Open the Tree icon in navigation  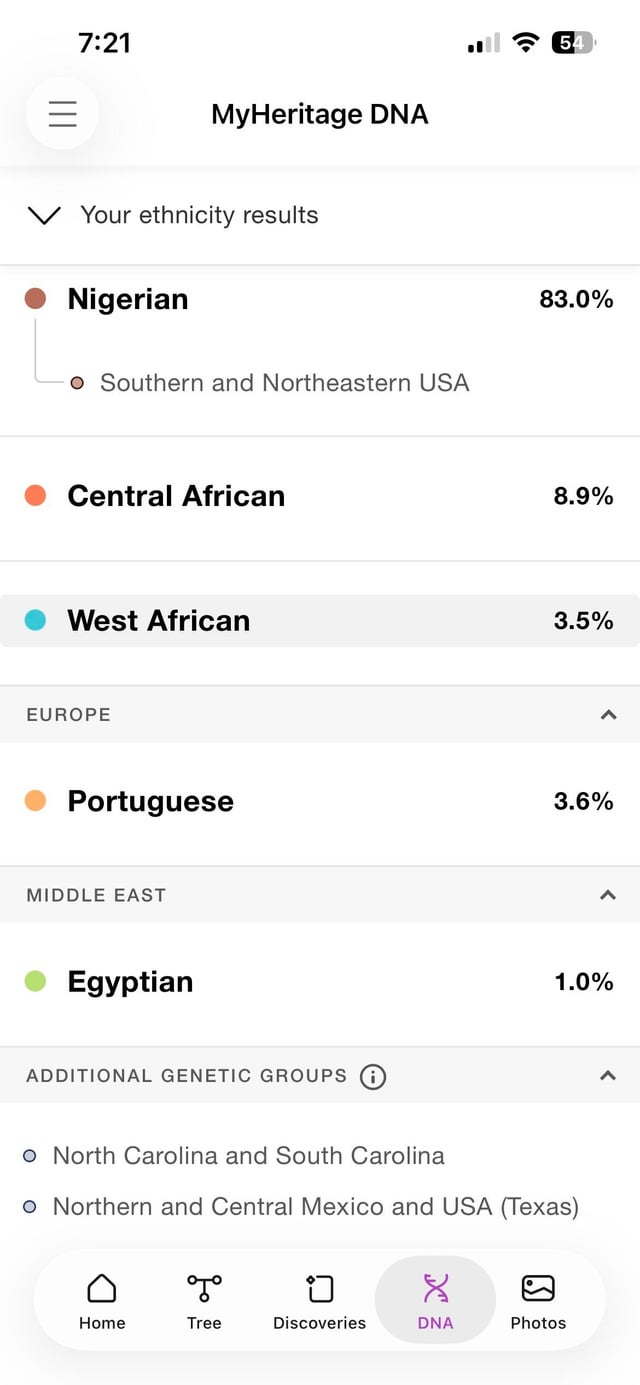click(203, 1297)
